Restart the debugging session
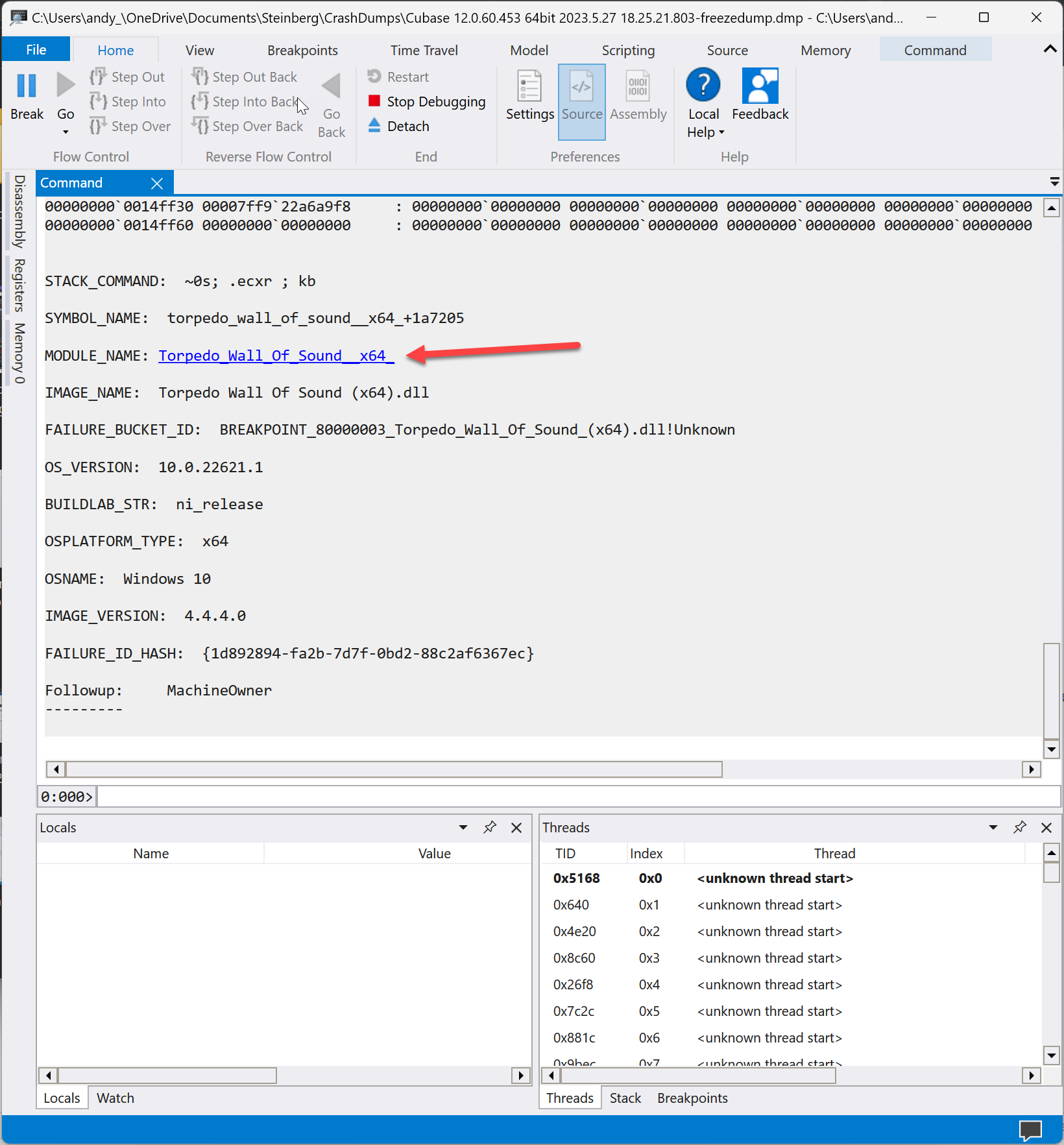This screenshot has height=1145, width=1064. point(398,77)
